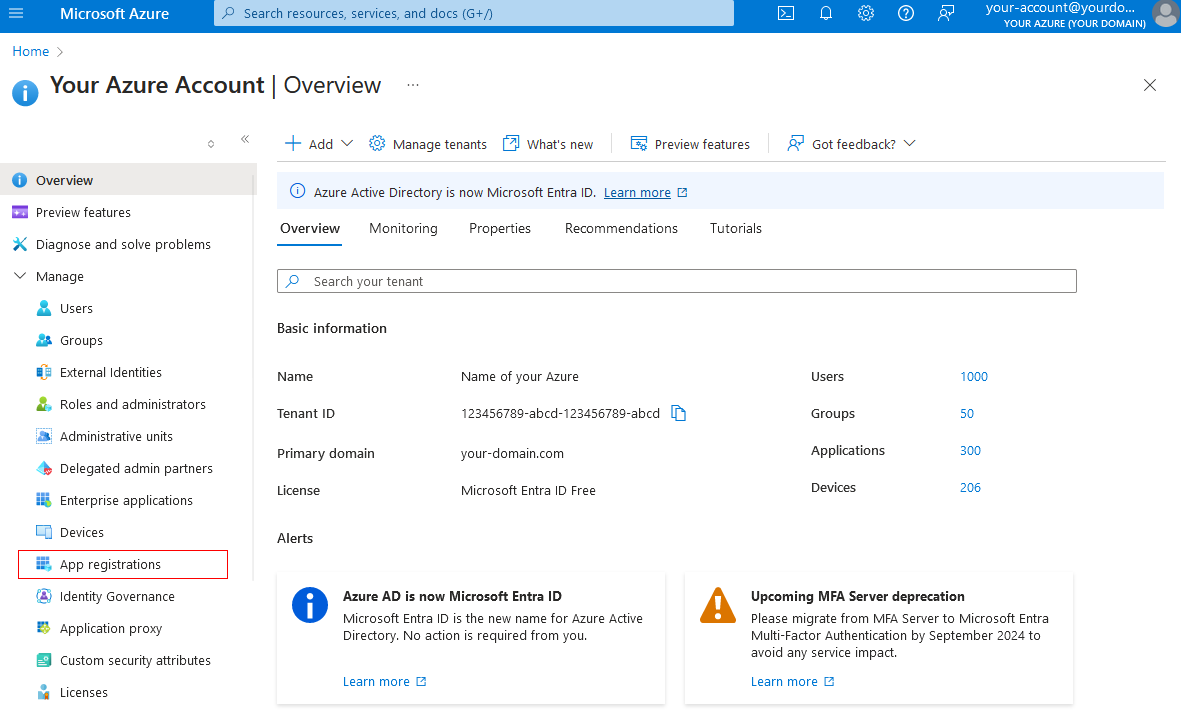Open the Groups count 50
The image size is (1181, 715).
(967, 414)
